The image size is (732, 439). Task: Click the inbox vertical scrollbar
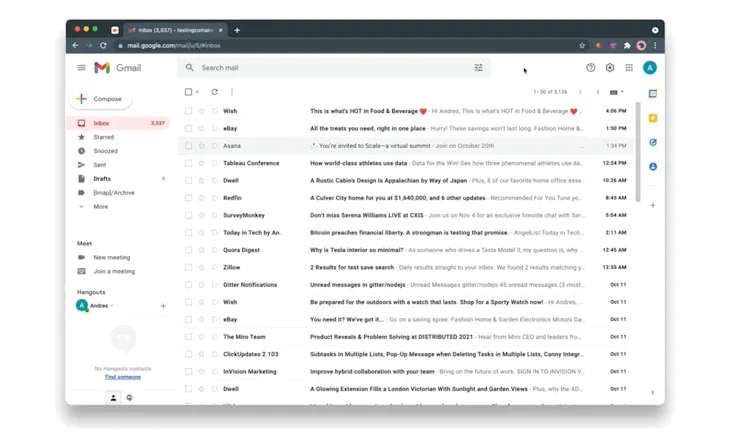point(638,152)
